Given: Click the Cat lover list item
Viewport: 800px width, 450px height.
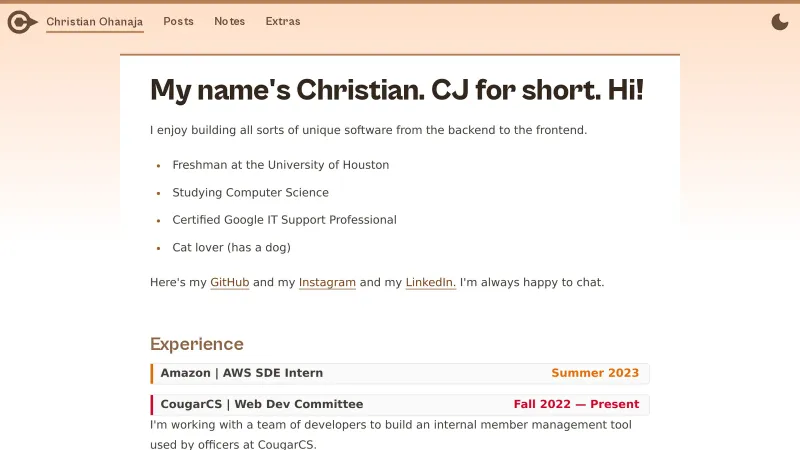Looking at the screenshot, I should click(x=231, y=247).
